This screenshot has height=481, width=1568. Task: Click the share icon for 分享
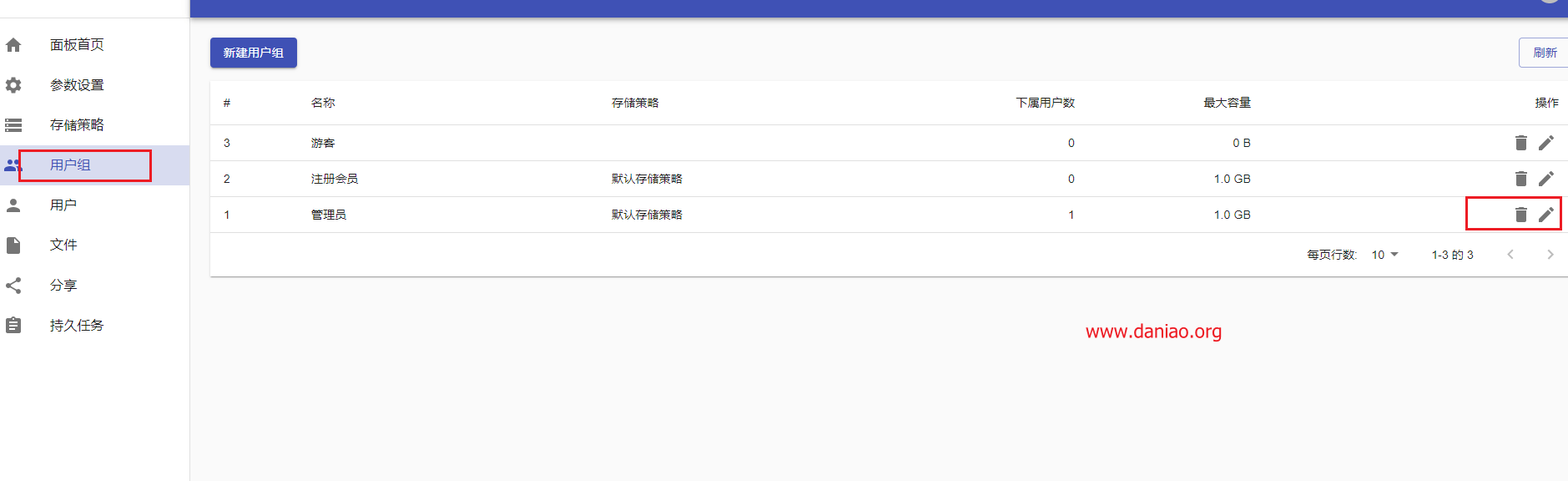13,286
